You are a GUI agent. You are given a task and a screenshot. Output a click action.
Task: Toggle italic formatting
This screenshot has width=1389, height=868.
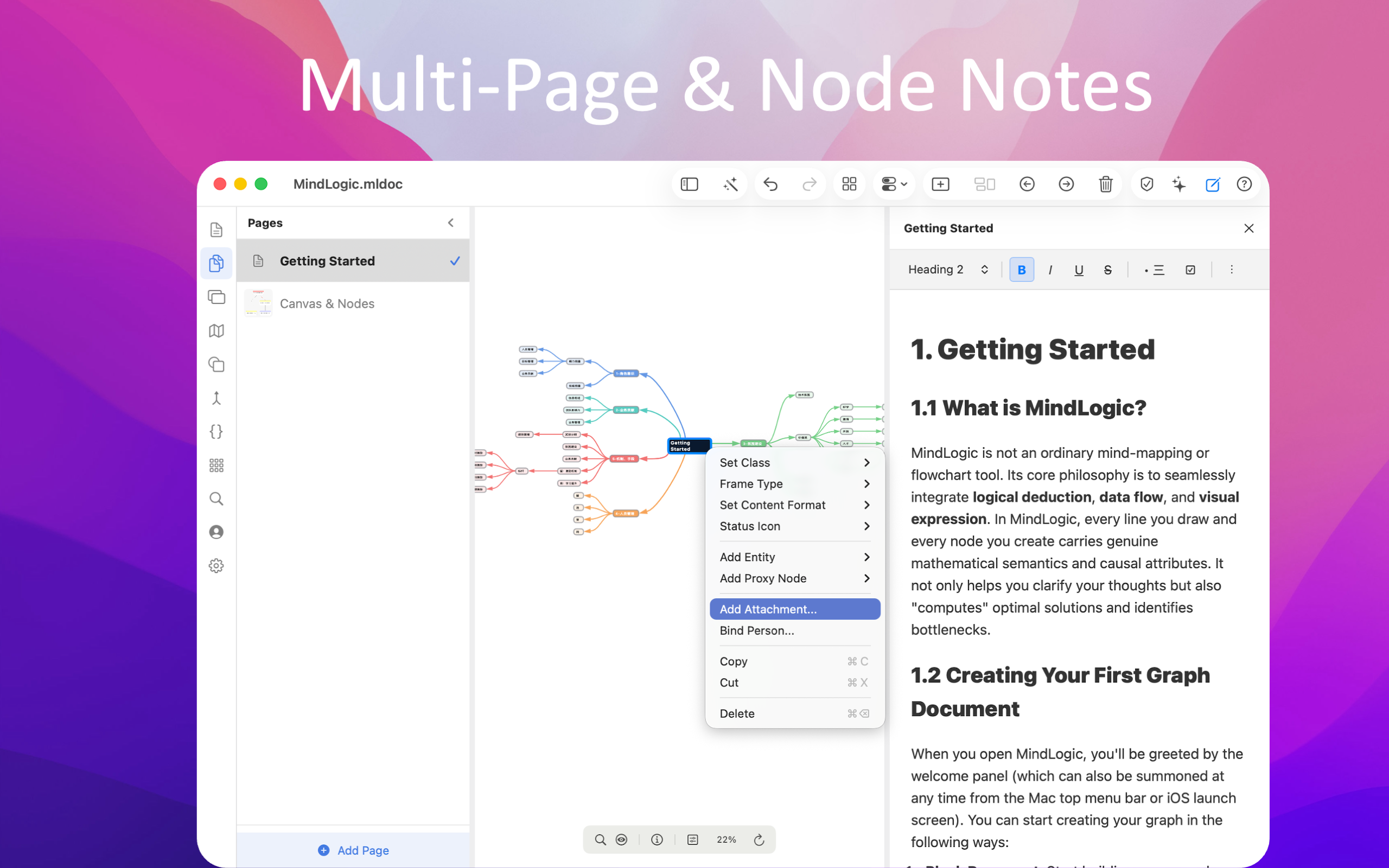click(x=1050, y=270)
